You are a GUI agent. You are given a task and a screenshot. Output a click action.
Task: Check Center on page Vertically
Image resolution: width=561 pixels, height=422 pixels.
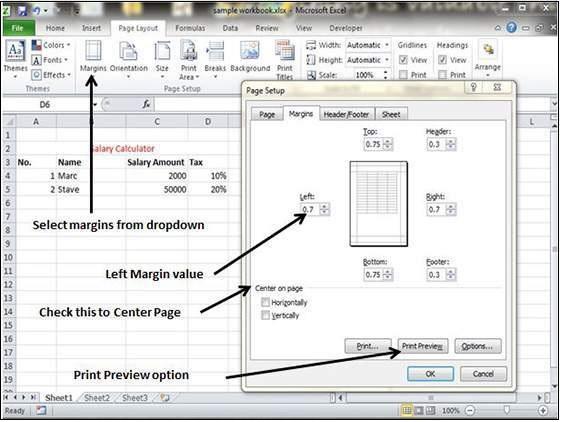(265, 315)
